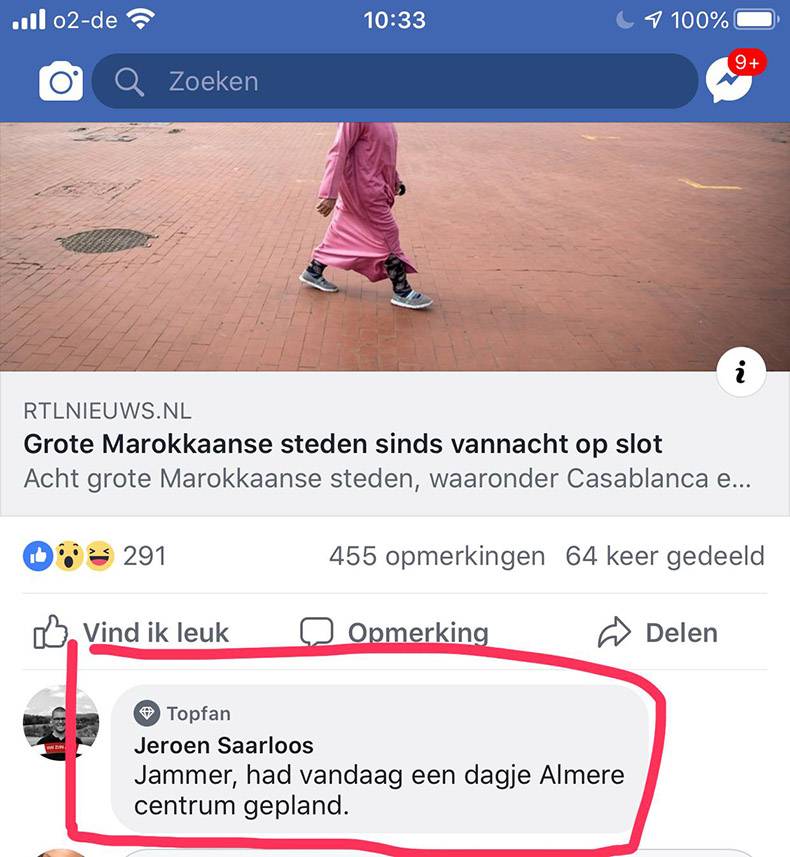Tap the share arrow icon next to Delen
This screenshot has height=857, width=790.
[615, 632]
